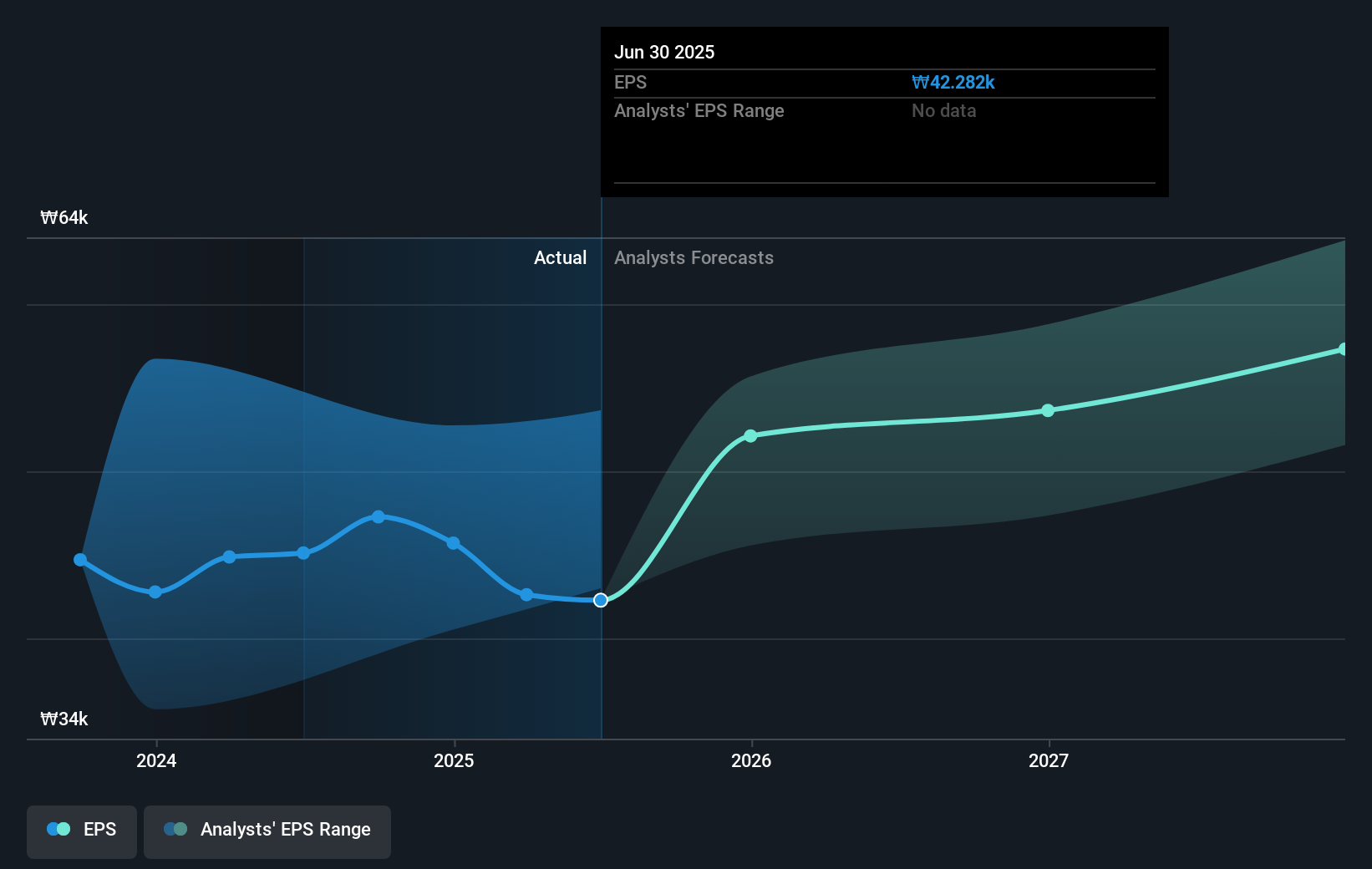Select the forecast data point above 2027
The height and width of the screenshot is (869, 1372).
1048,410
